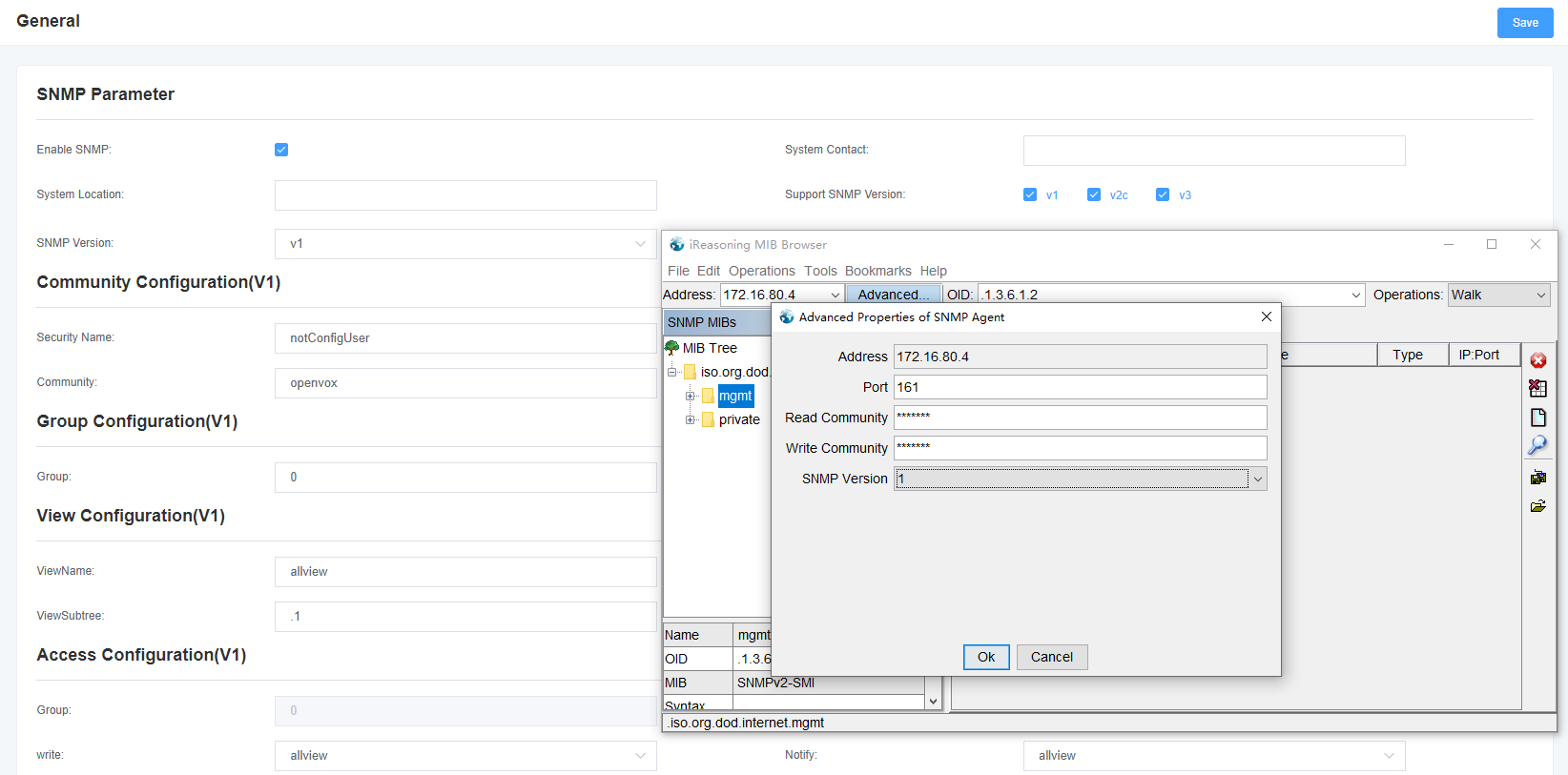Click the System Contact input field
The height and width of the screenshot is (775, 1568).
tap(1214, 151)
